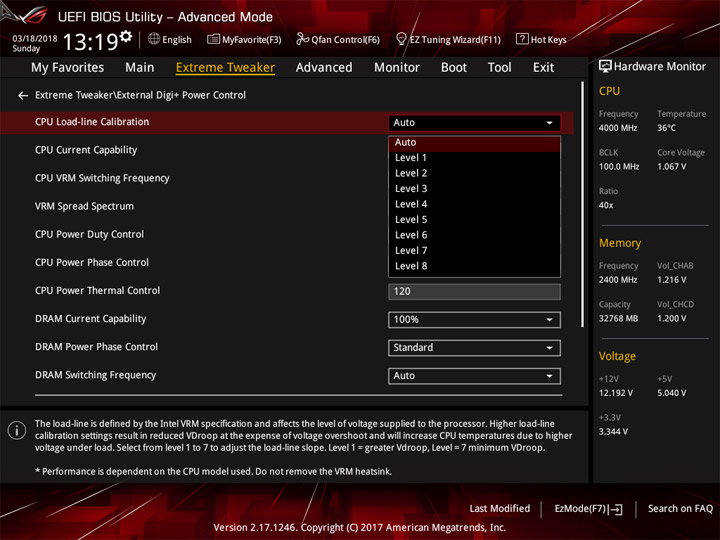Image resolution: width=720 pixels, height=540 pixels.
Task: Click the settings list scrollbar
Action: 583,204
